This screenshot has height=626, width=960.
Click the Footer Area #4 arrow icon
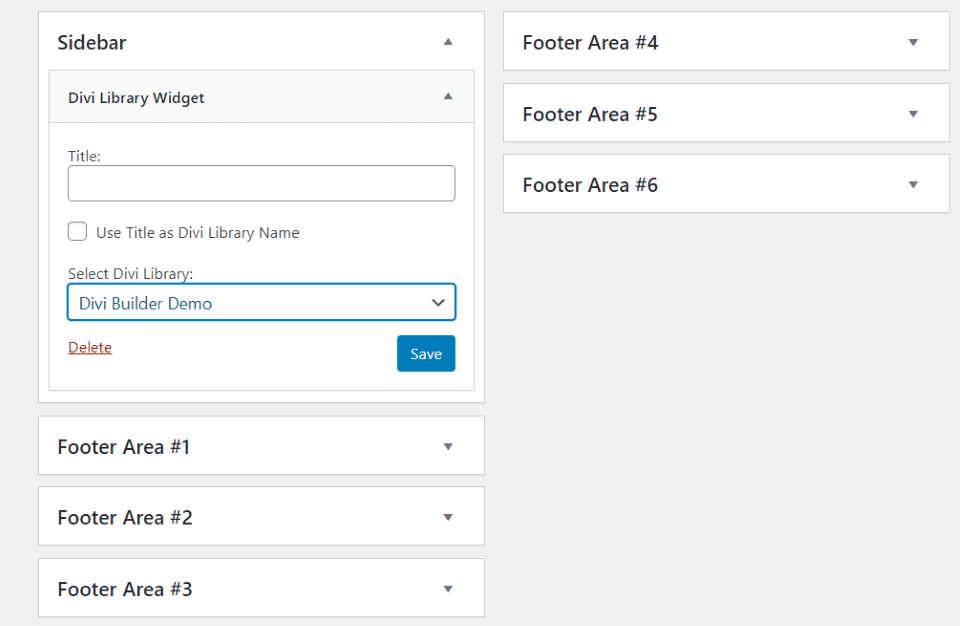(912, 42)
